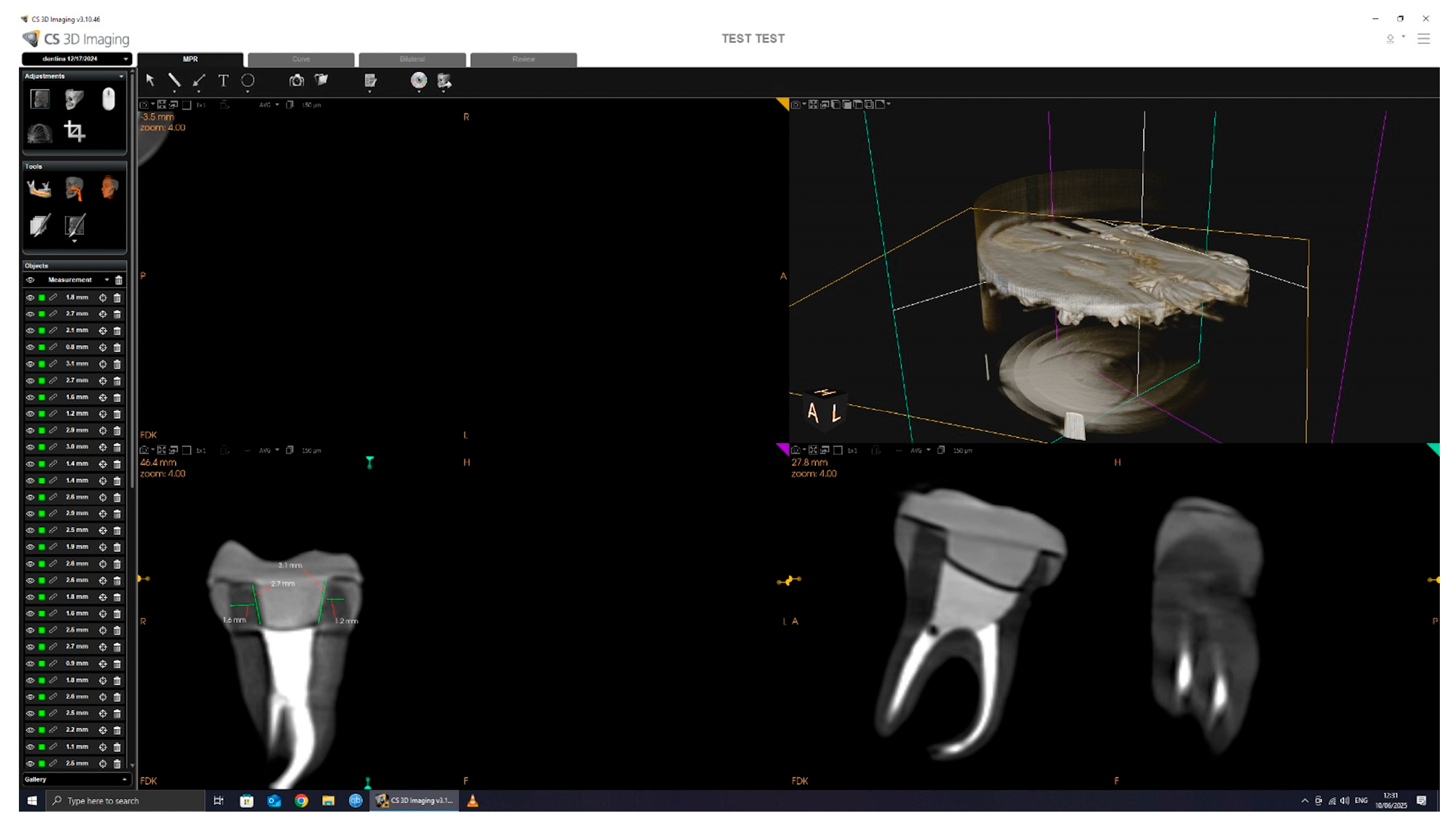The height and width of the screenshot is (830, 1456).
Task: Take a snapshot with the camera tool
Action: [296, 81]
